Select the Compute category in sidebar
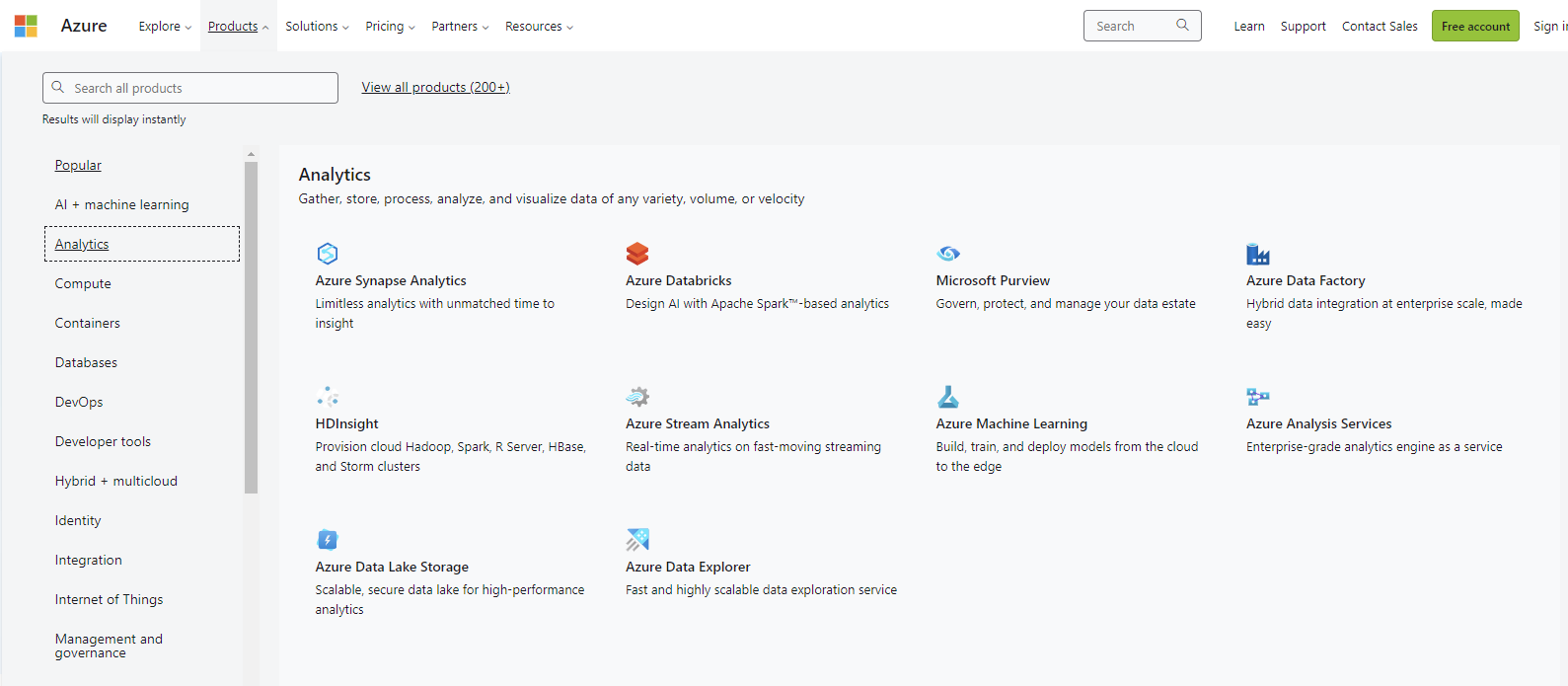Viewport: 1568px width, 686px height. (83, 284)
